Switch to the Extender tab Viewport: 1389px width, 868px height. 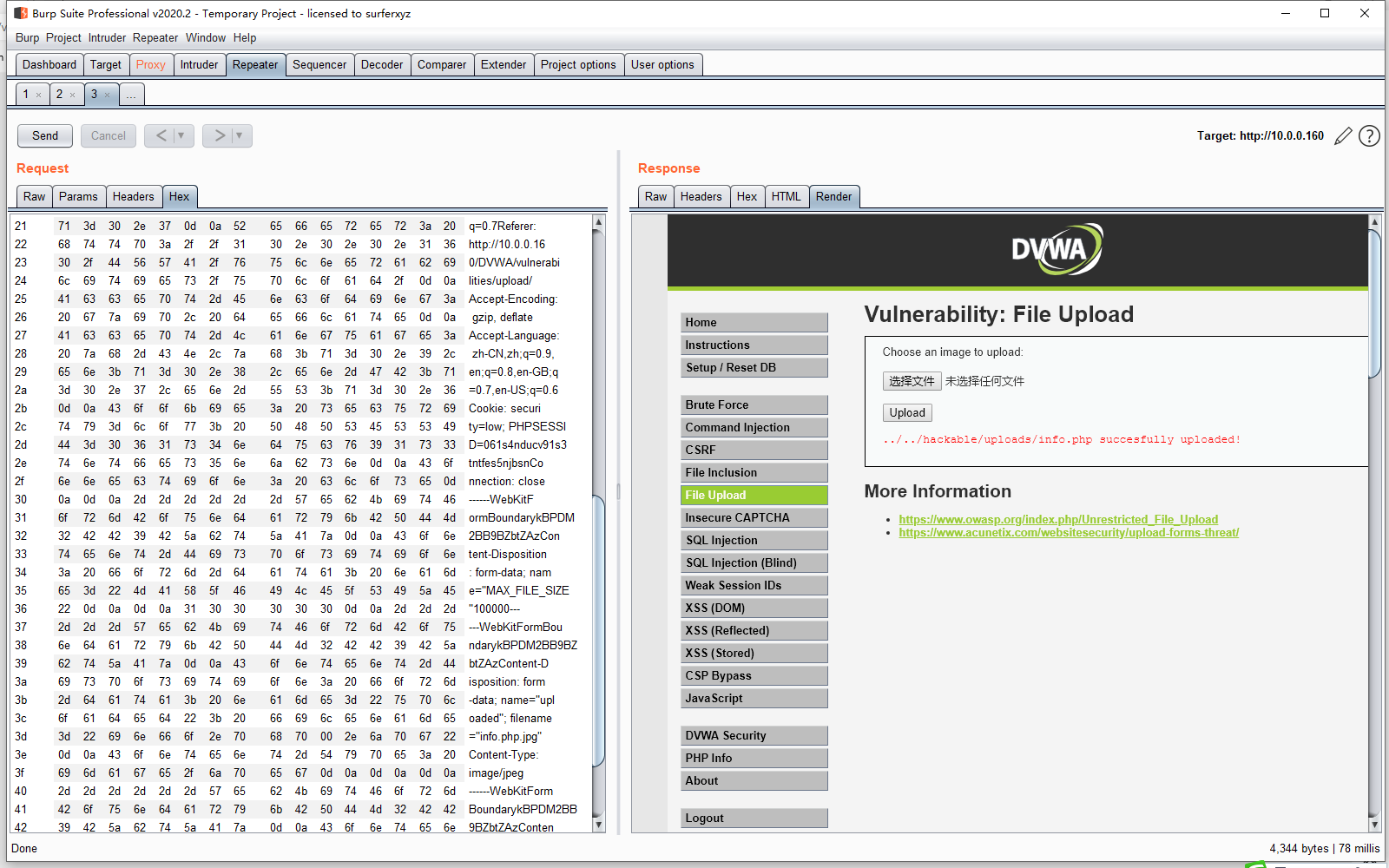point(504,65)
